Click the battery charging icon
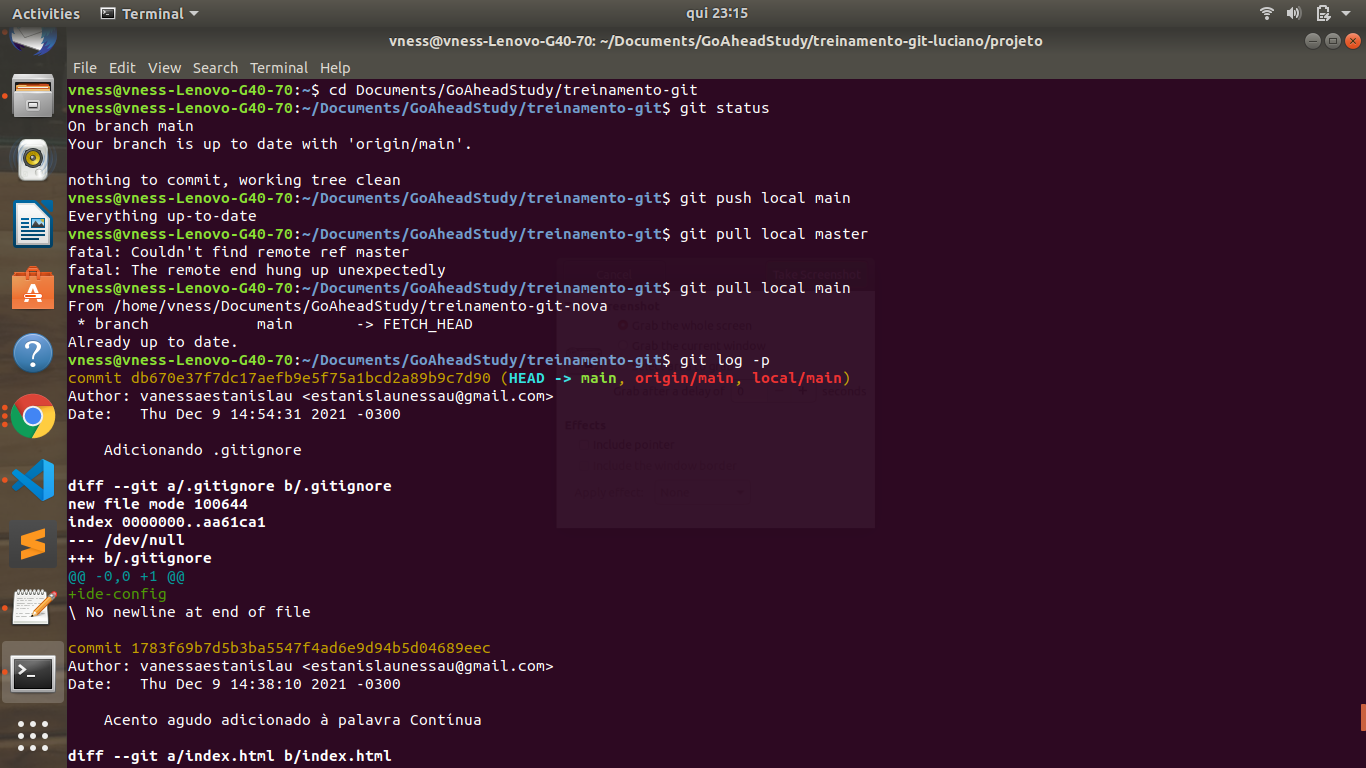This screenshot has height=768, width=1366. 1322,13
